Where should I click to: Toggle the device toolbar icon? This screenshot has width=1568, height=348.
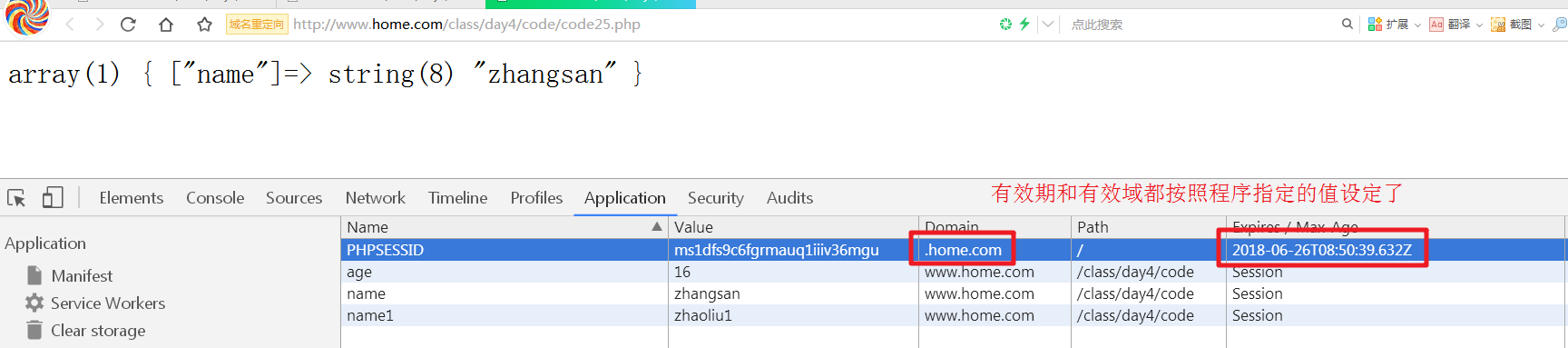coord(53,197)
